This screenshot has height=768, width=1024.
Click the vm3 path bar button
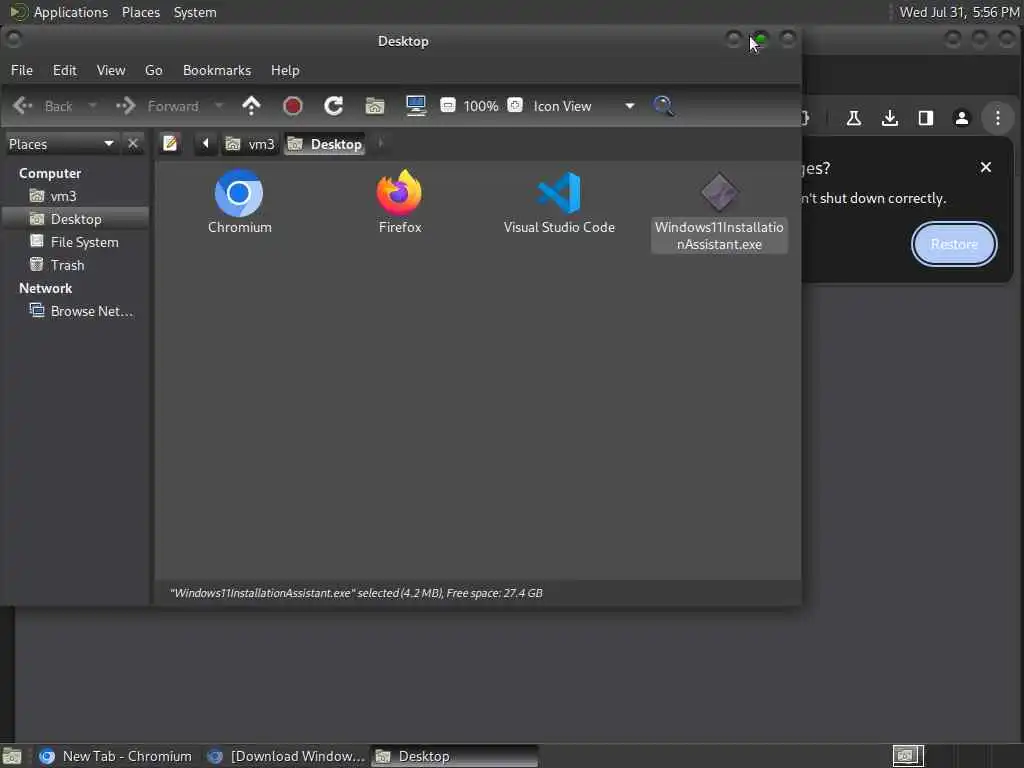point(250,144)
